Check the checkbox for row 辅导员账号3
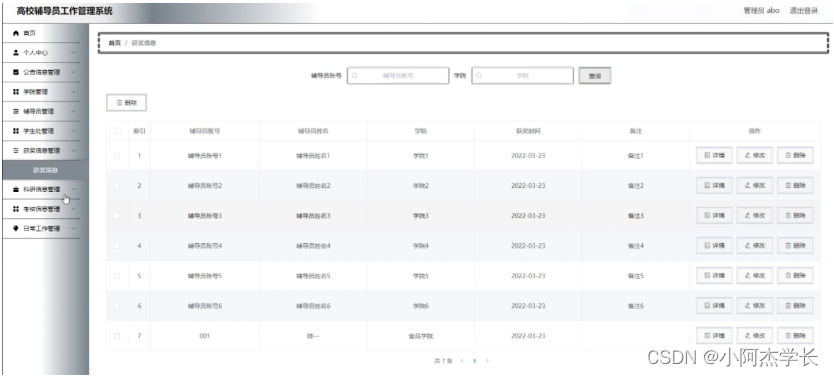The height and width of the screenshot is (376, 834). click(117, 216)
